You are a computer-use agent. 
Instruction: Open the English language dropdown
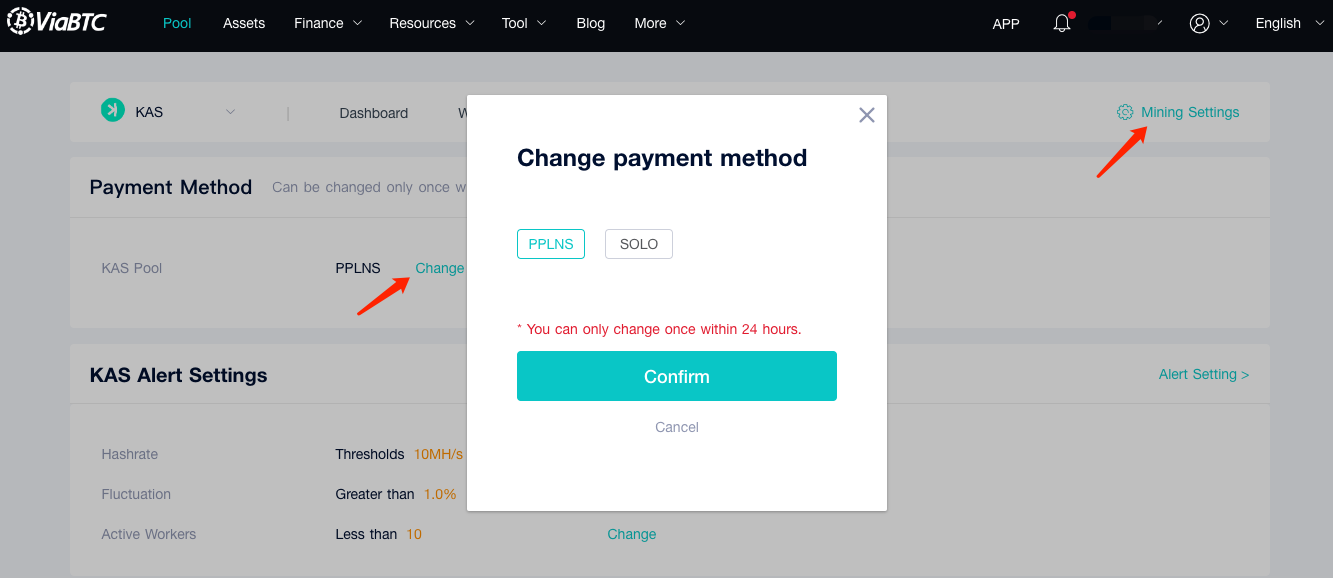click(x=1290, y=23)
